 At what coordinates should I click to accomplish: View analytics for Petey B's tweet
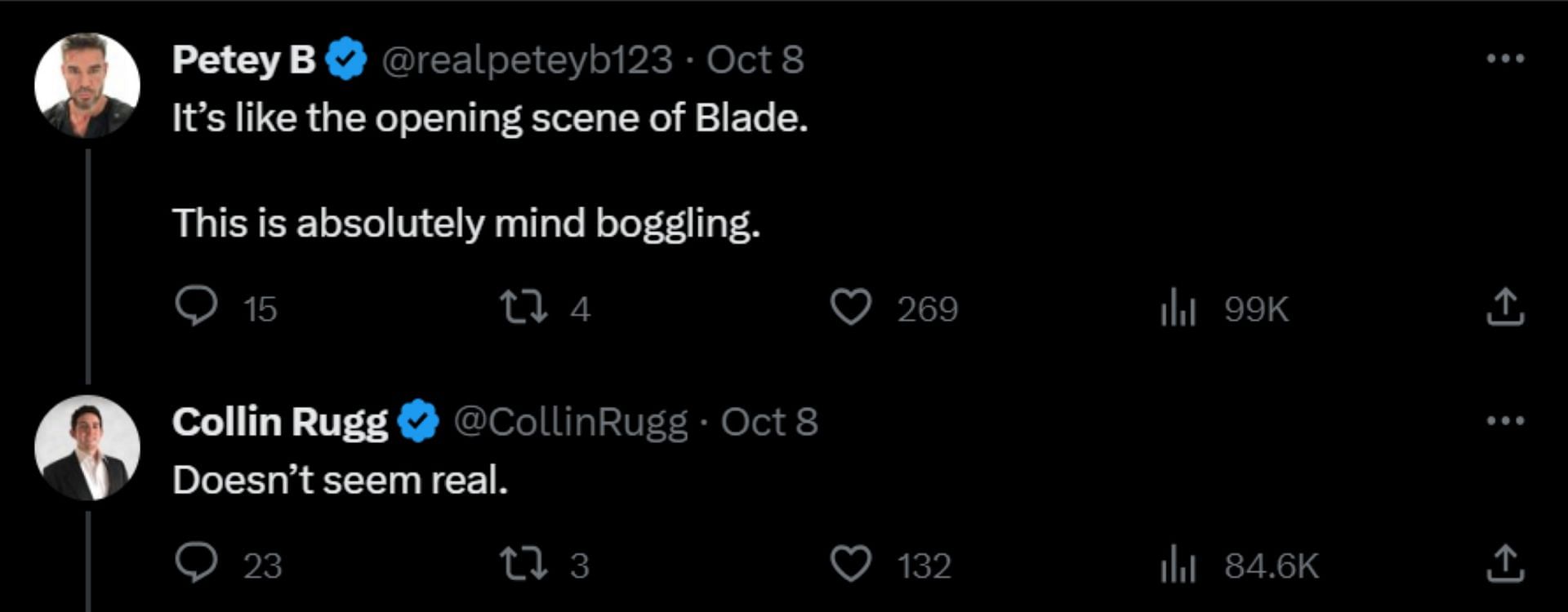click(x=1178, y=309)
